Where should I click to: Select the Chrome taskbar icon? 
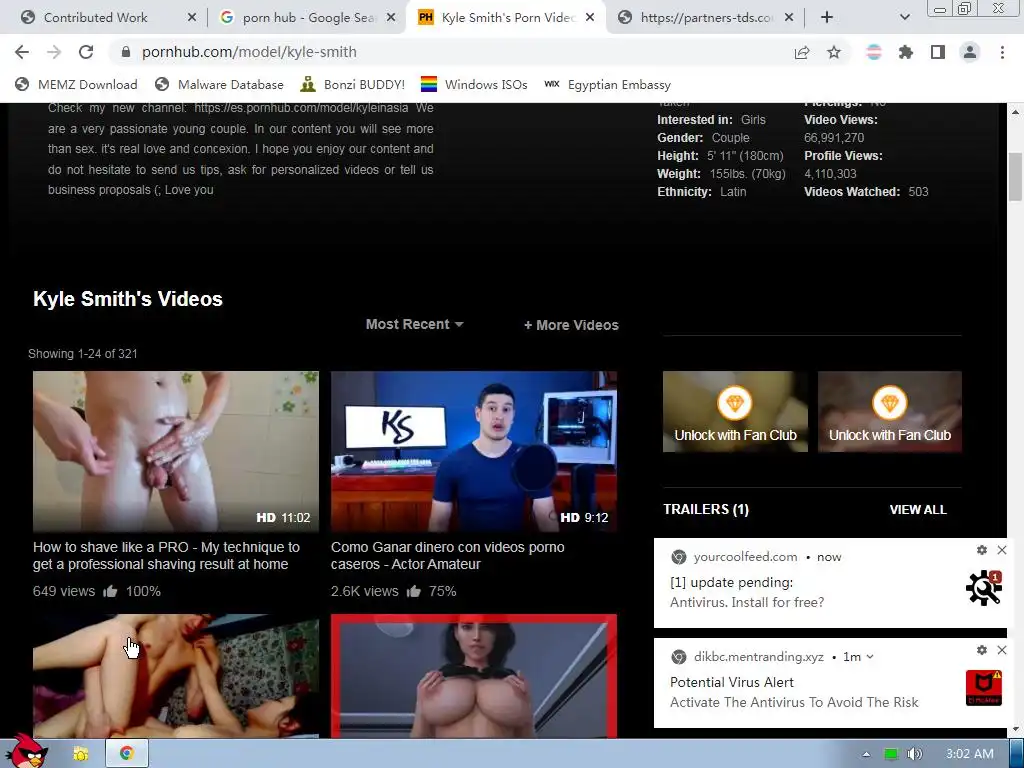[127, 754]
